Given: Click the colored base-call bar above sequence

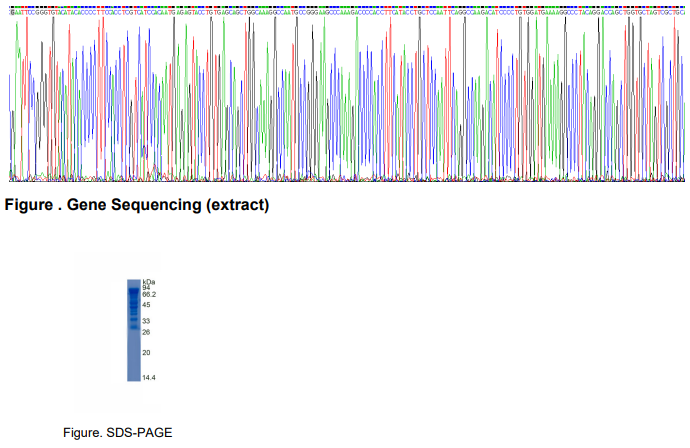Looking at the screenshot, I should click(347, 7).
